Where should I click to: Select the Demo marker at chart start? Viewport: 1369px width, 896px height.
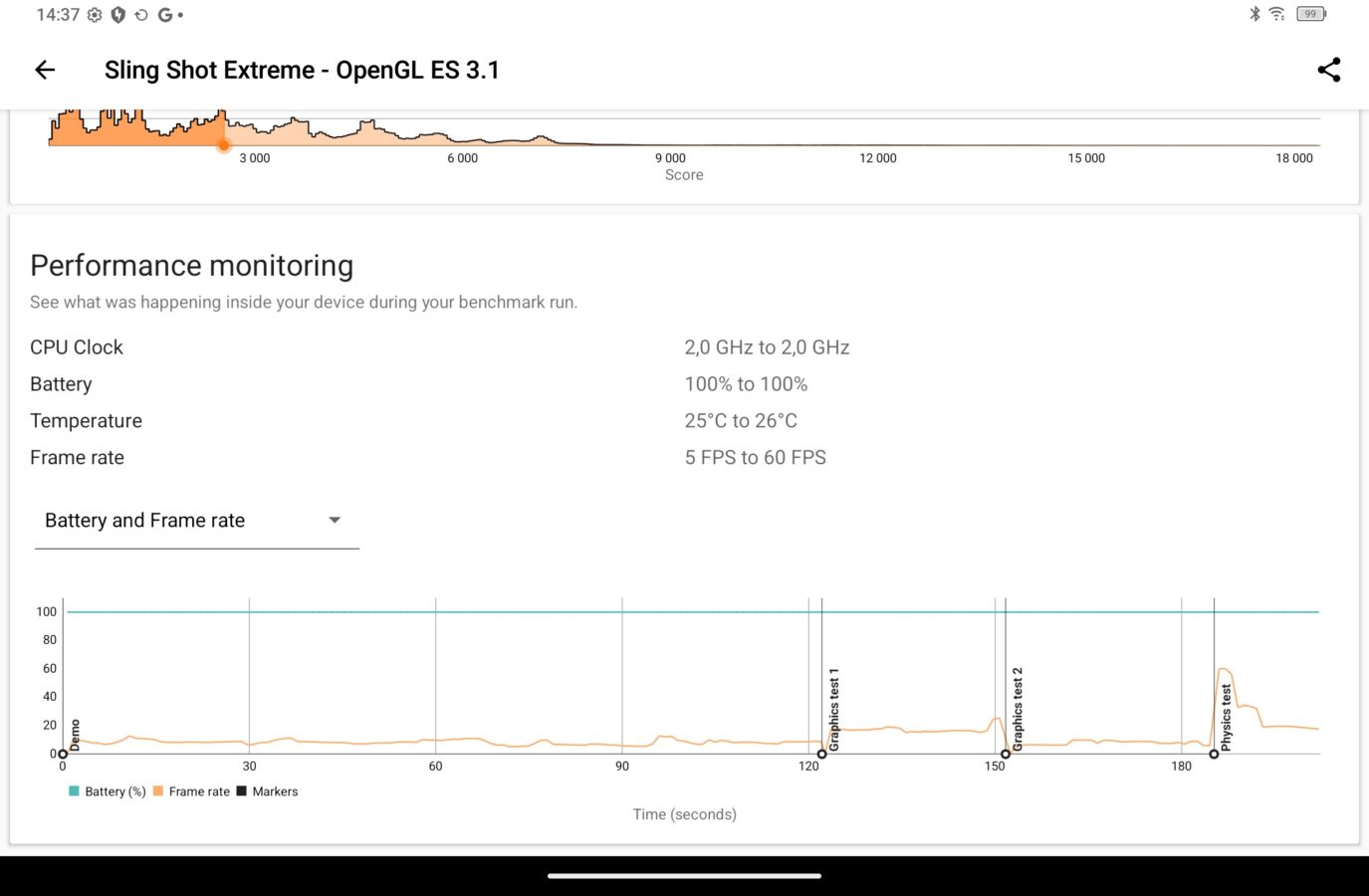pyautogui.click(x=63, y=754)
